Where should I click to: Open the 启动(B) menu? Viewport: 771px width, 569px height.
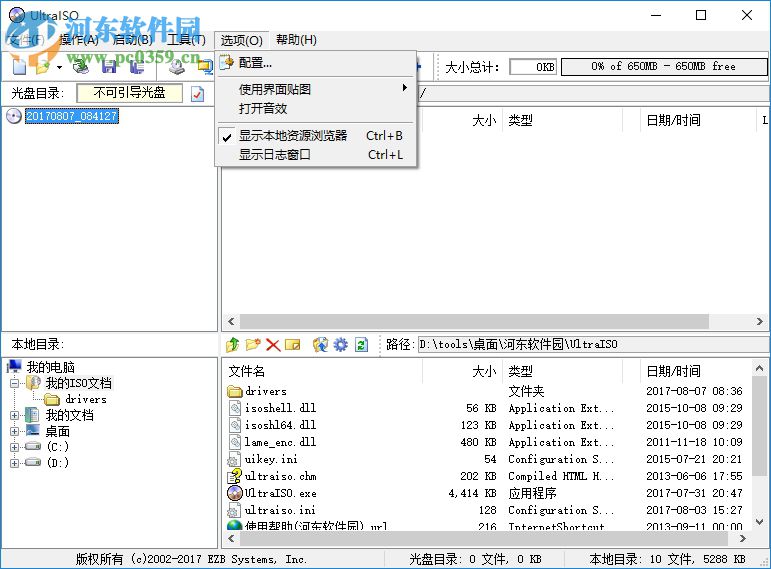pyautogui.click(x=132, y=40)
